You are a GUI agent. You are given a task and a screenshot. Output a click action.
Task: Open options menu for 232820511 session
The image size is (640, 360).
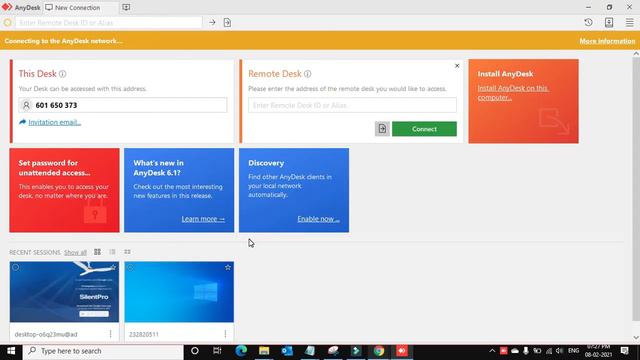click(225, 334)
